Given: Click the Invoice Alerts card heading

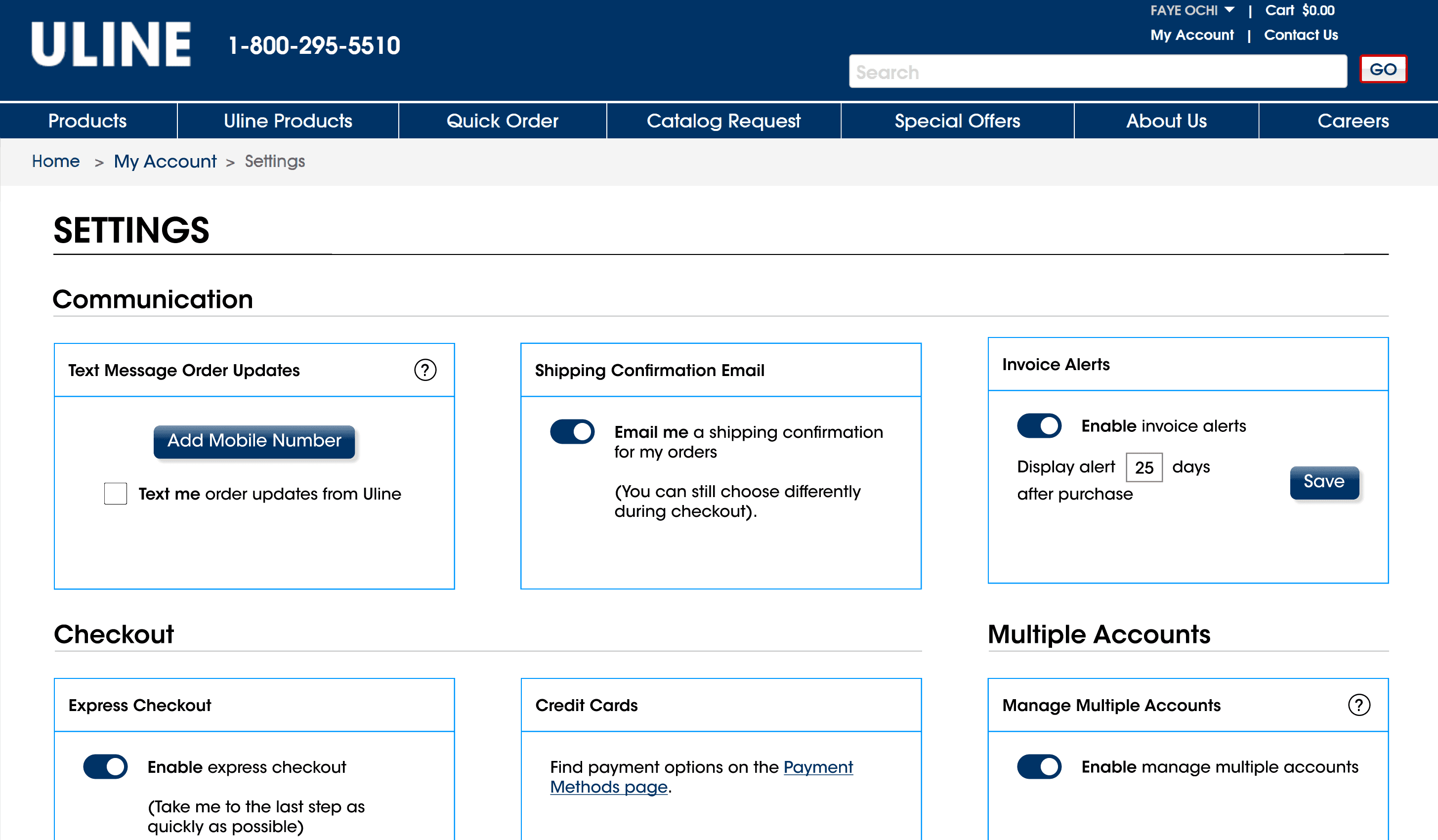Looking at the screenshot, I should click(1056, 365).
